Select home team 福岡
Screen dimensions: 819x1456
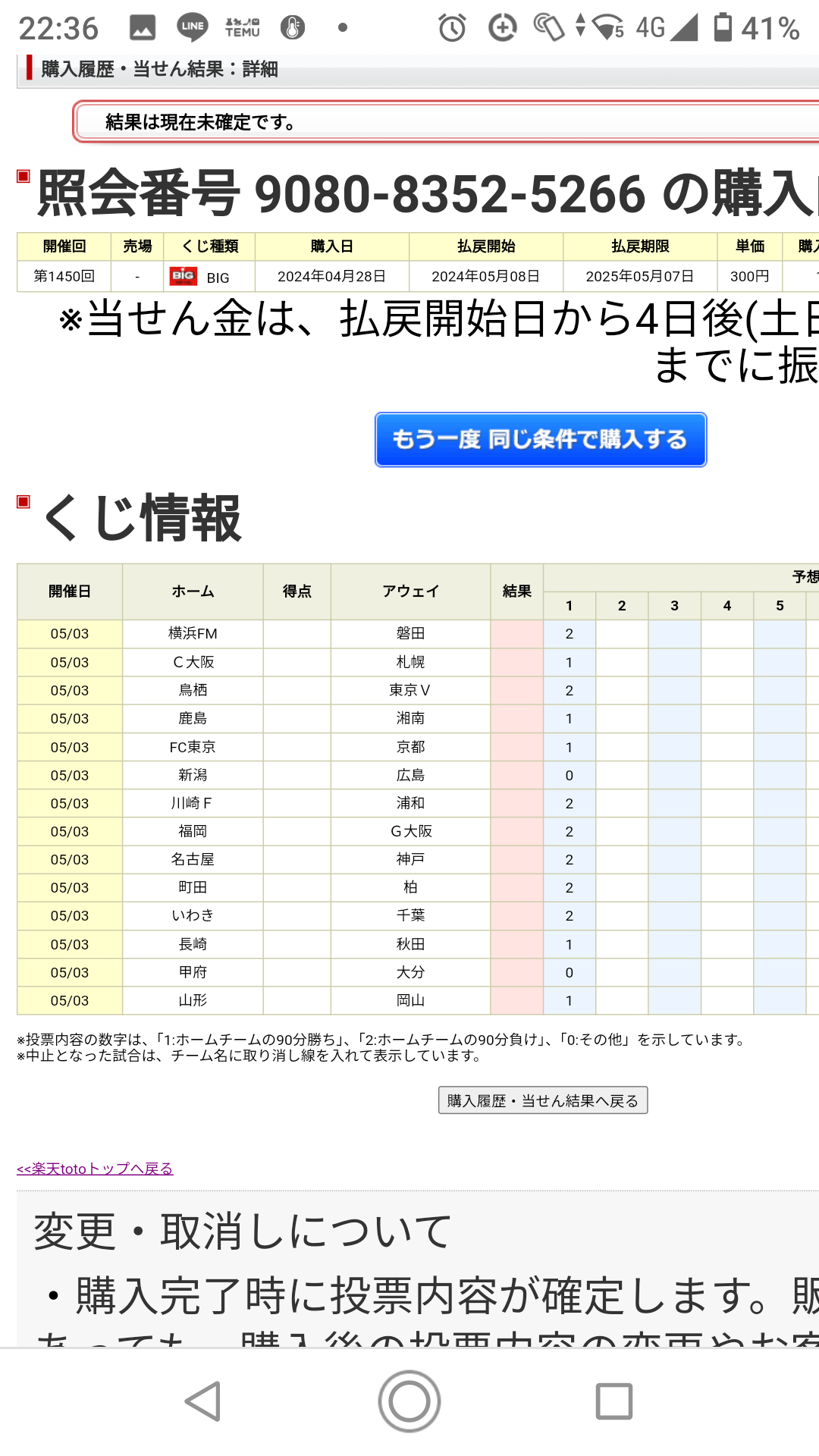193,831
